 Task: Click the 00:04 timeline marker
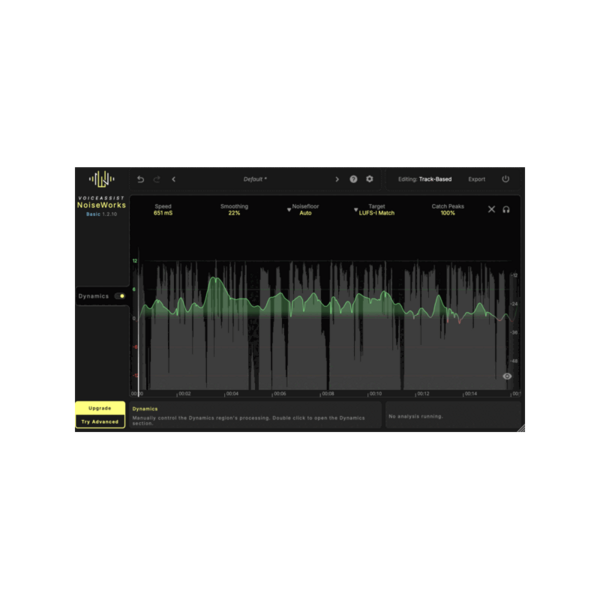[232, 393]
